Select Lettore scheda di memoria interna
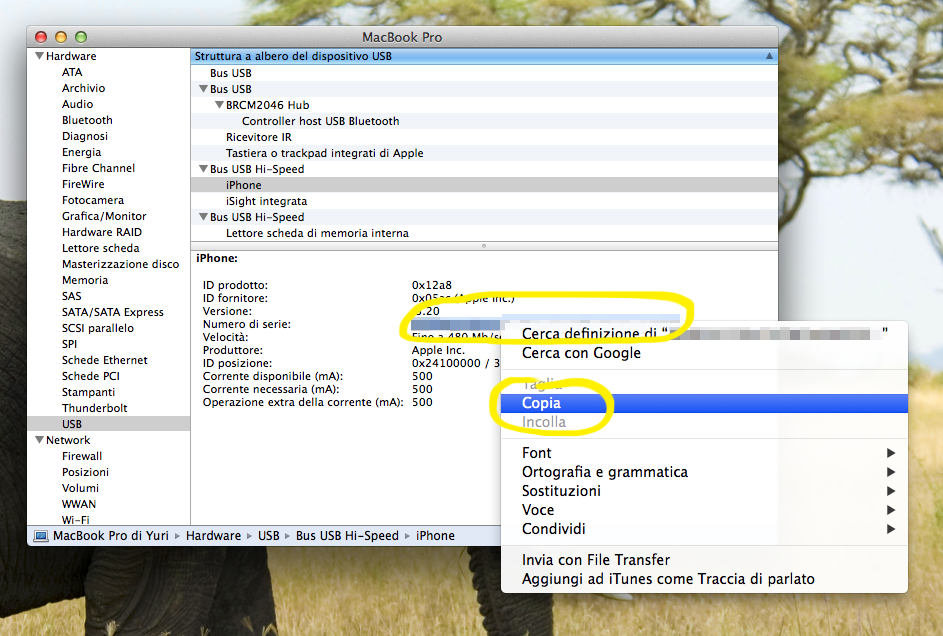The height and width of the screenshot is (636, 943). (484, 233)
